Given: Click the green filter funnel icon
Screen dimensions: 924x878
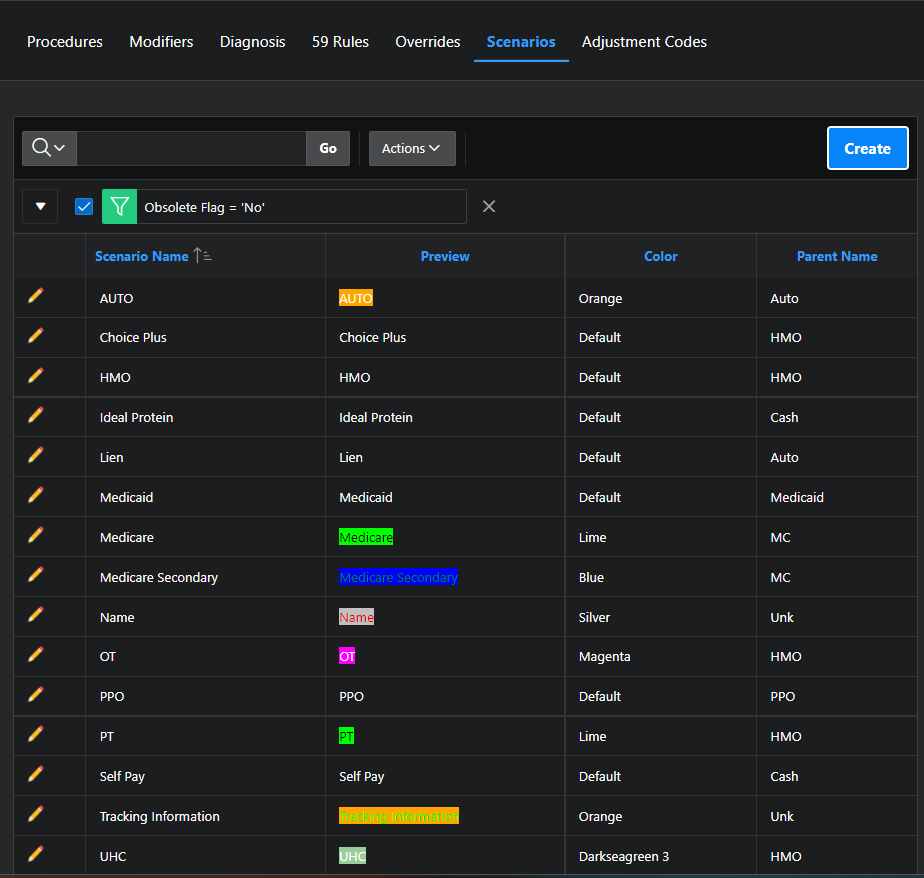Looking at the screenshot, I should 120,206.
